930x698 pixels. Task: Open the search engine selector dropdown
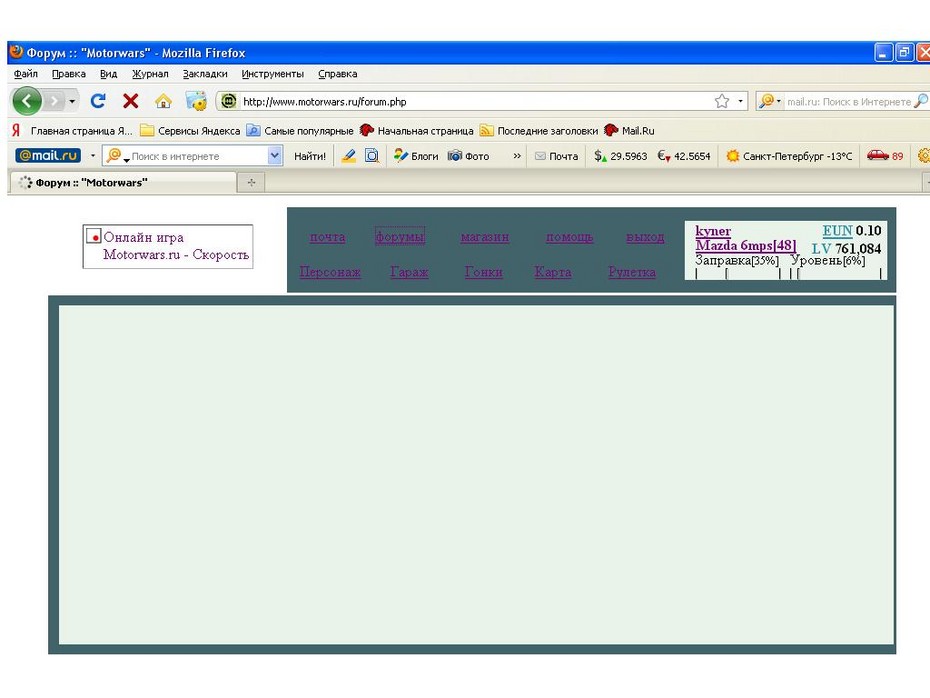(770, 101)
